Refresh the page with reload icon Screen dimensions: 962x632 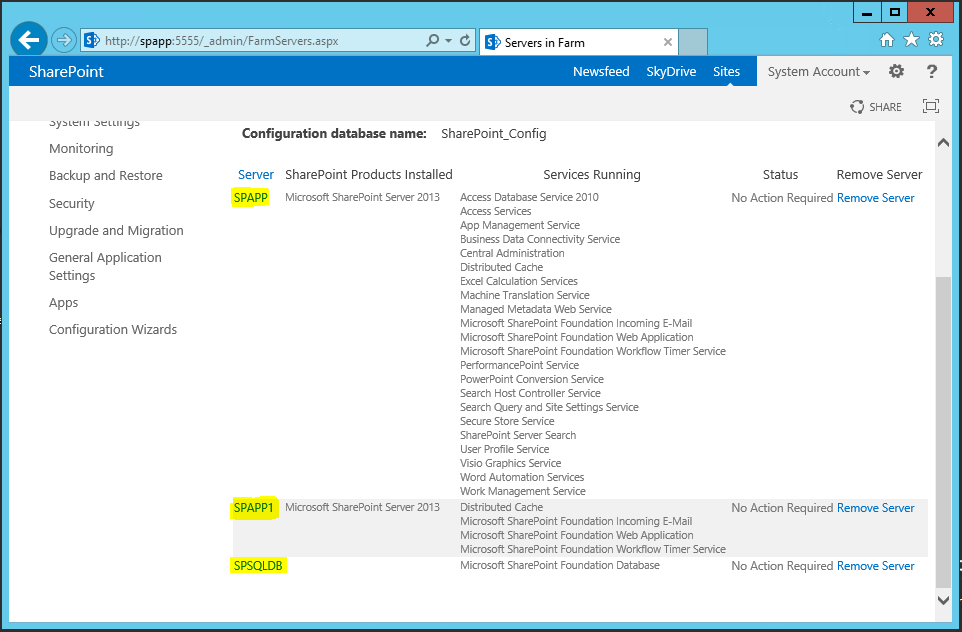[465, 40]
